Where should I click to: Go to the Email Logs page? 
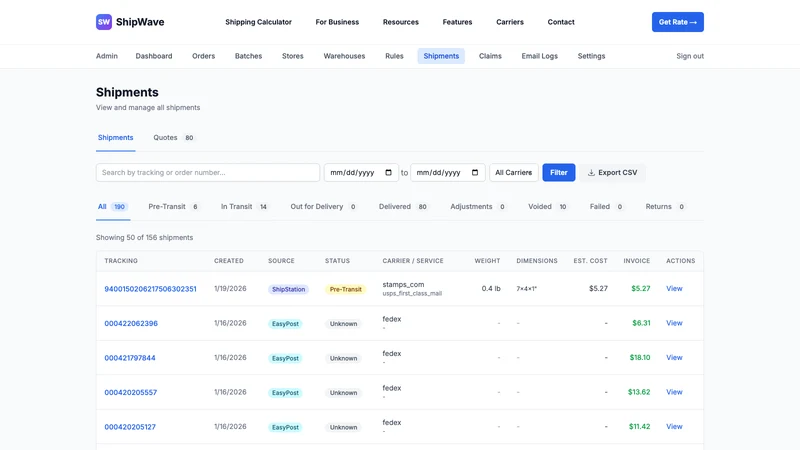[539, 56]
